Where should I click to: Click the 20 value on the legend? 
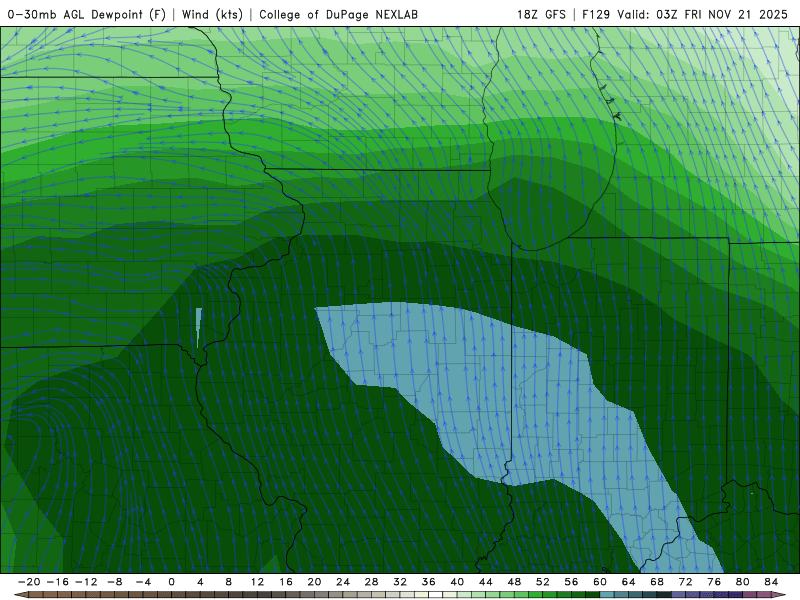point(314,582)
